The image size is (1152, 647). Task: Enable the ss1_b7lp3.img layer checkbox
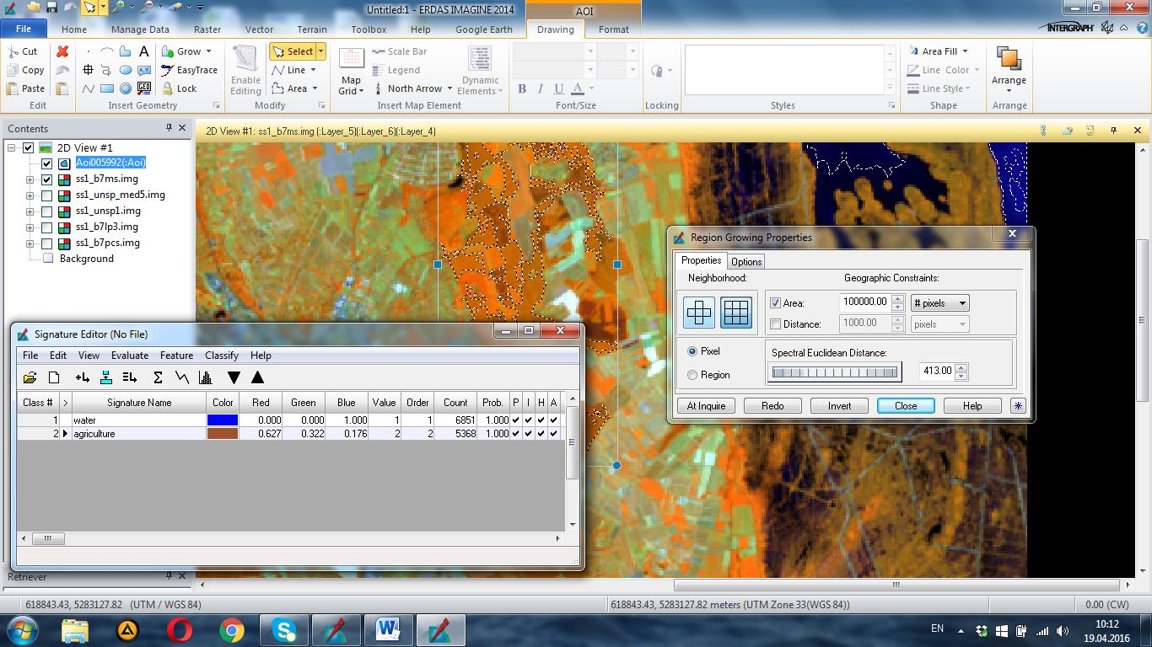[x=47, y=227]
